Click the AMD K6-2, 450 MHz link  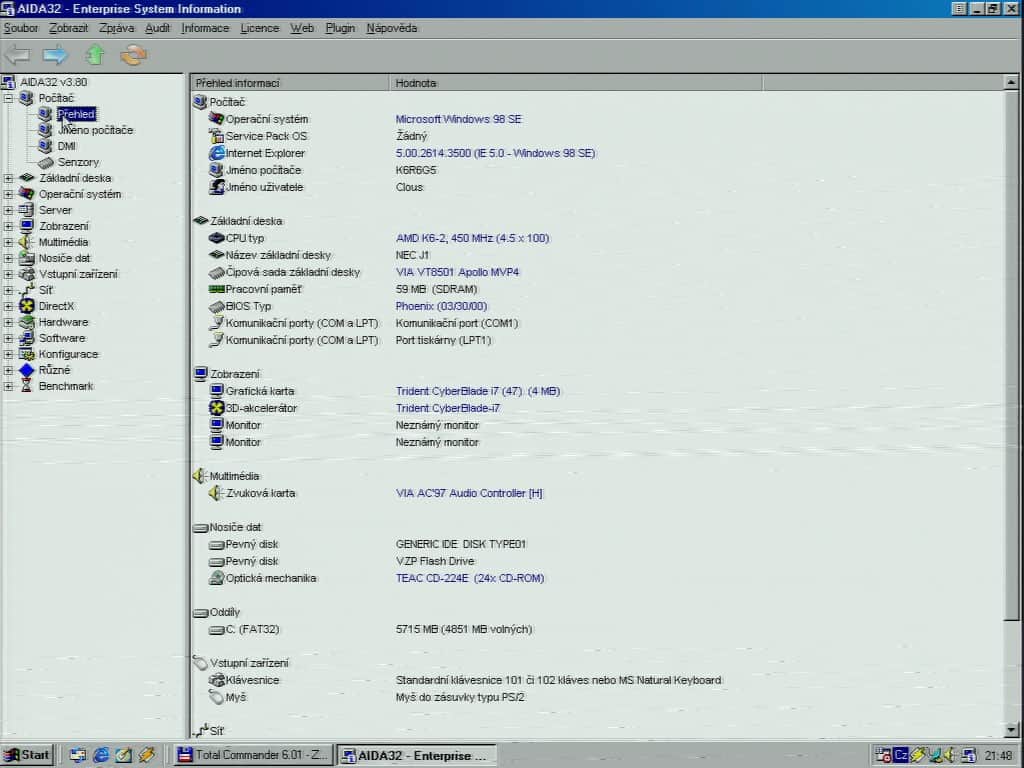[x=472, y=238]
